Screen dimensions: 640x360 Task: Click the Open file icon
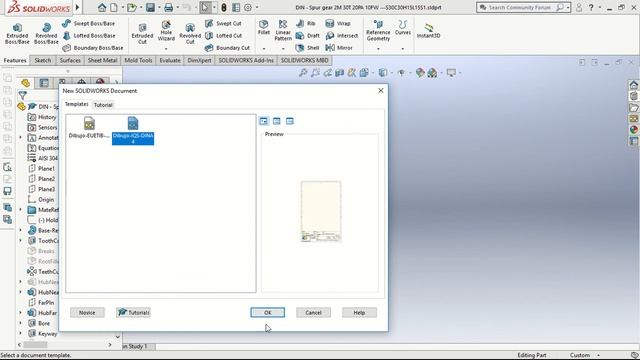click(131, 7)
